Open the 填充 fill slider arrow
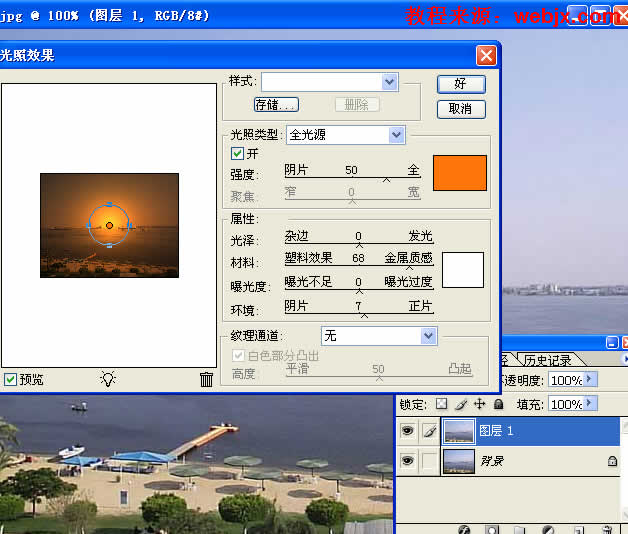Screen dimensions: 628x534 click(x=590, y=403)
